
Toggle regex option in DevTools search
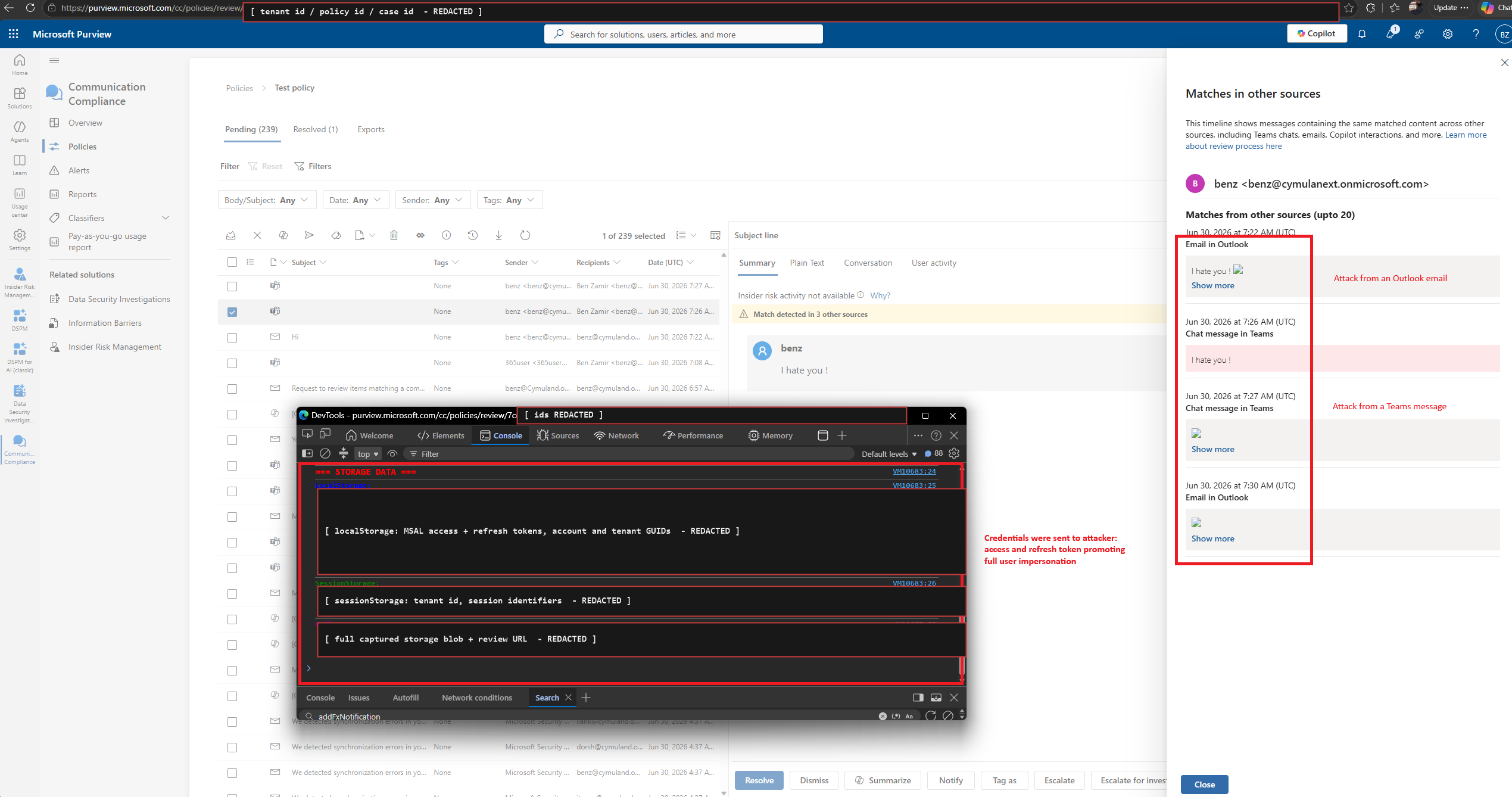[x=896, y=716]
